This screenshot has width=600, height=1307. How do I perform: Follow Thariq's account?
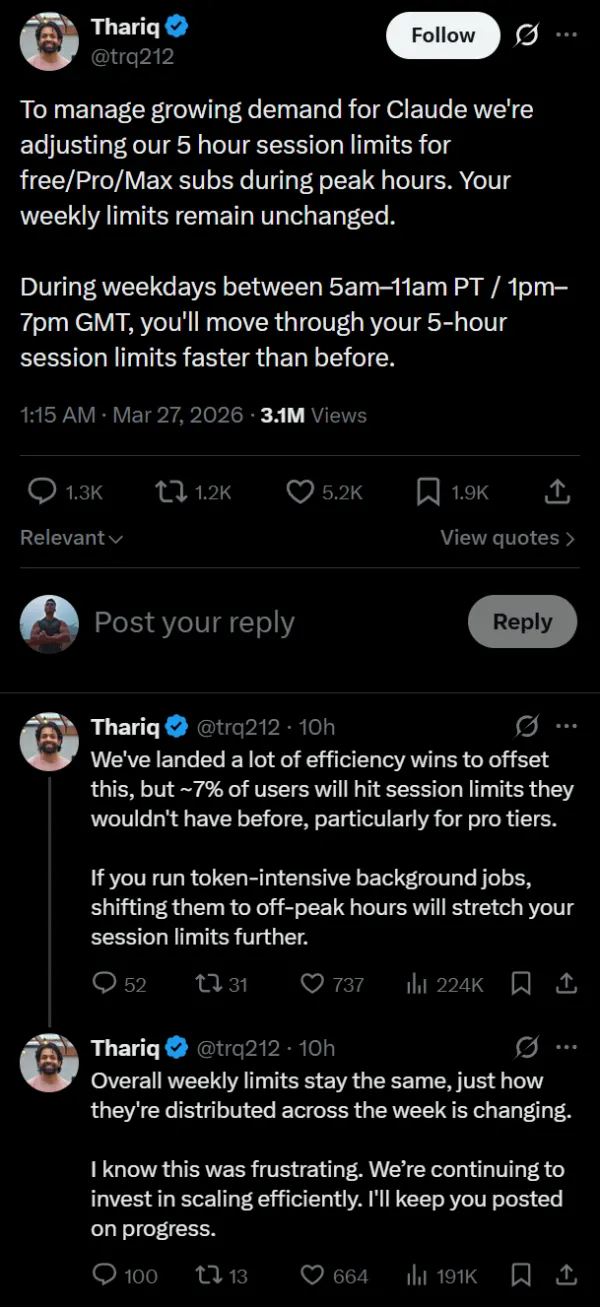point(442,36)
